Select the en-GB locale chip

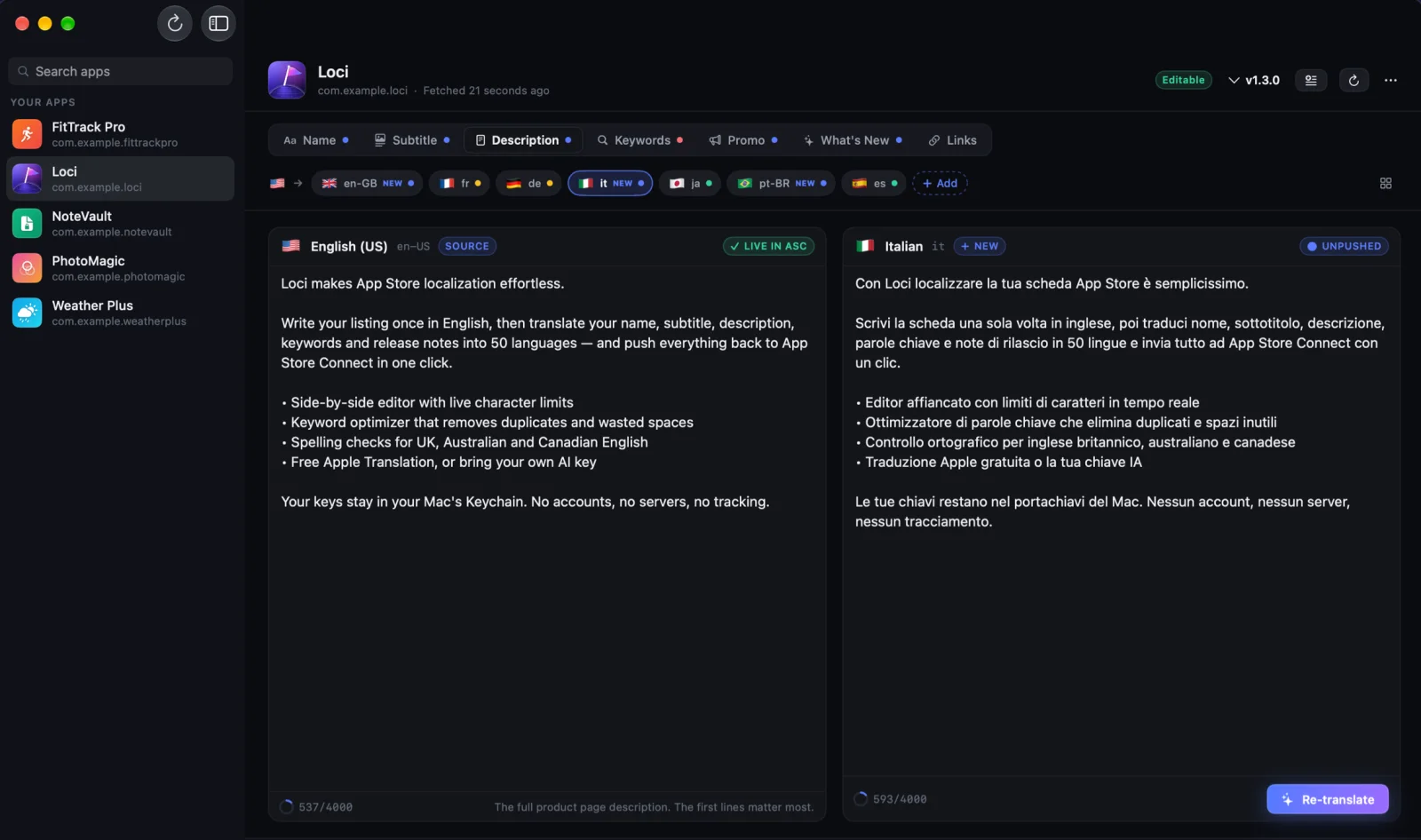click(367, 183)
